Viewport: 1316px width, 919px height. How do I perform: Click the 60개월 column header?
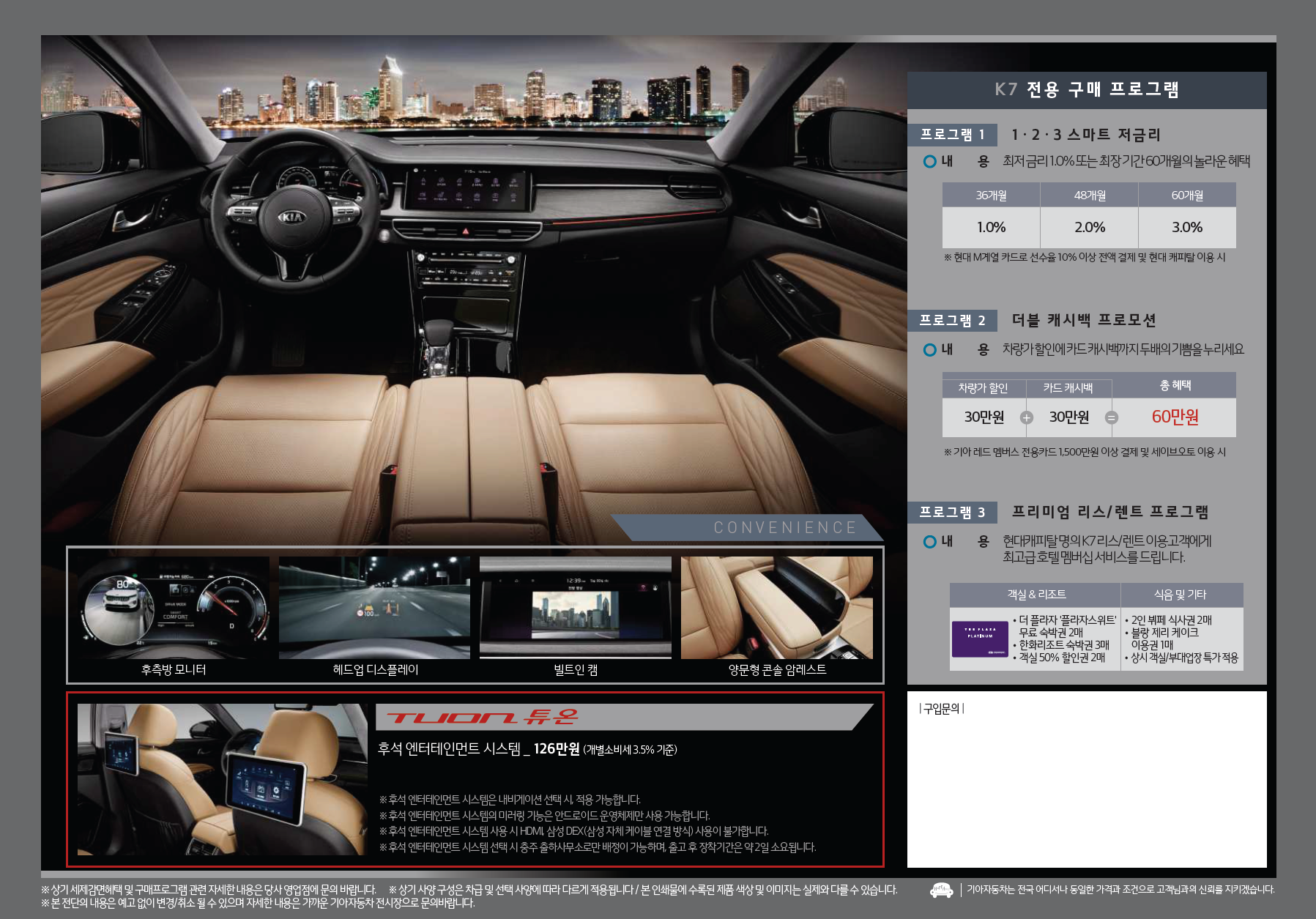coord(1187,195)
